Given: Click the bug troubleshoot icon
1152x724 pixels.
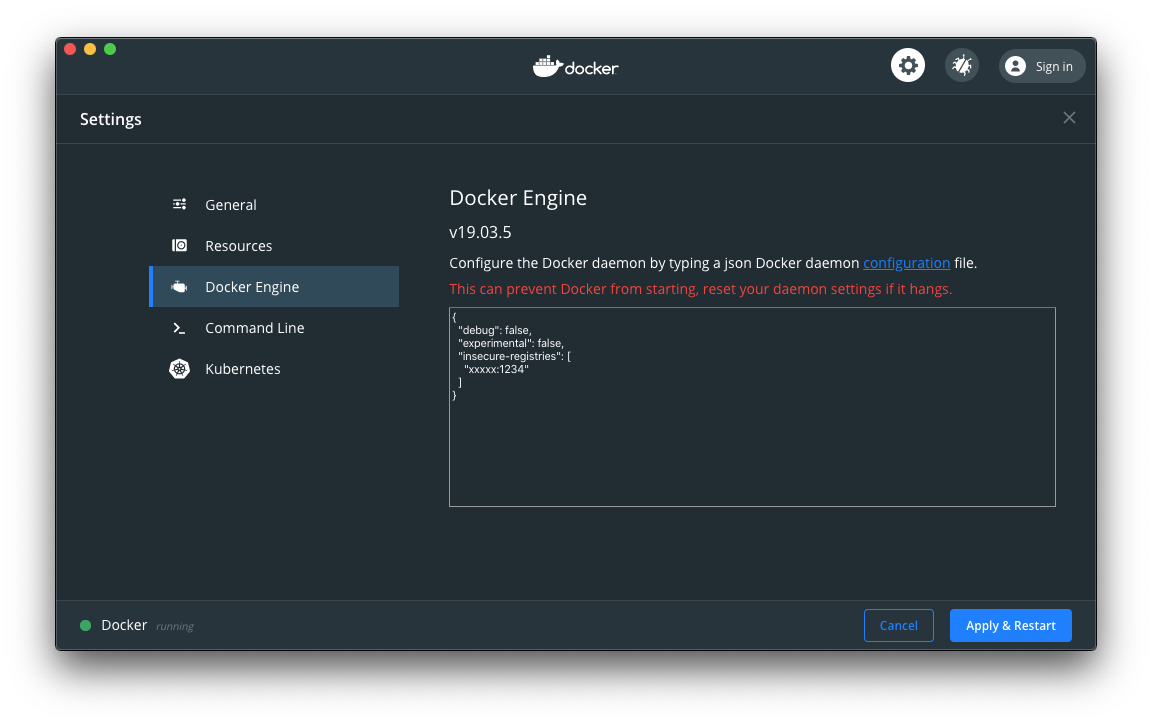Looking at the screenshot, I should coord(962,66).
